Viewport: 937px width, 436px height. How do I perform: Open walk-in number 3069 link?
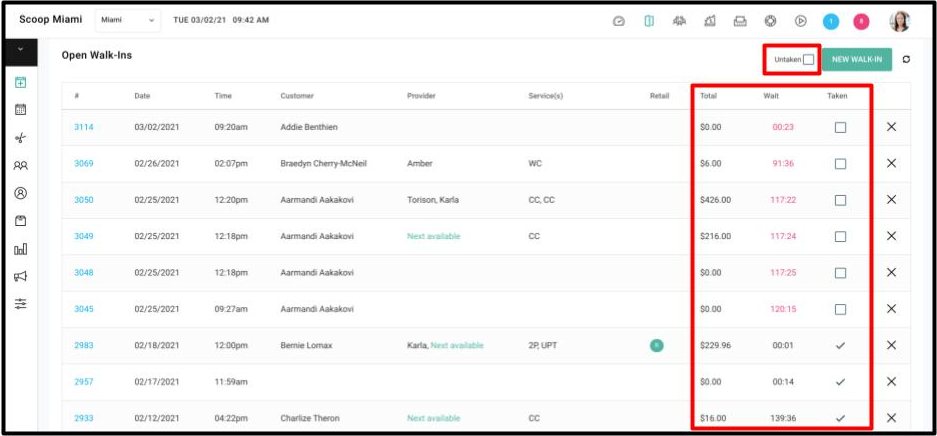[x=84, y=163]
